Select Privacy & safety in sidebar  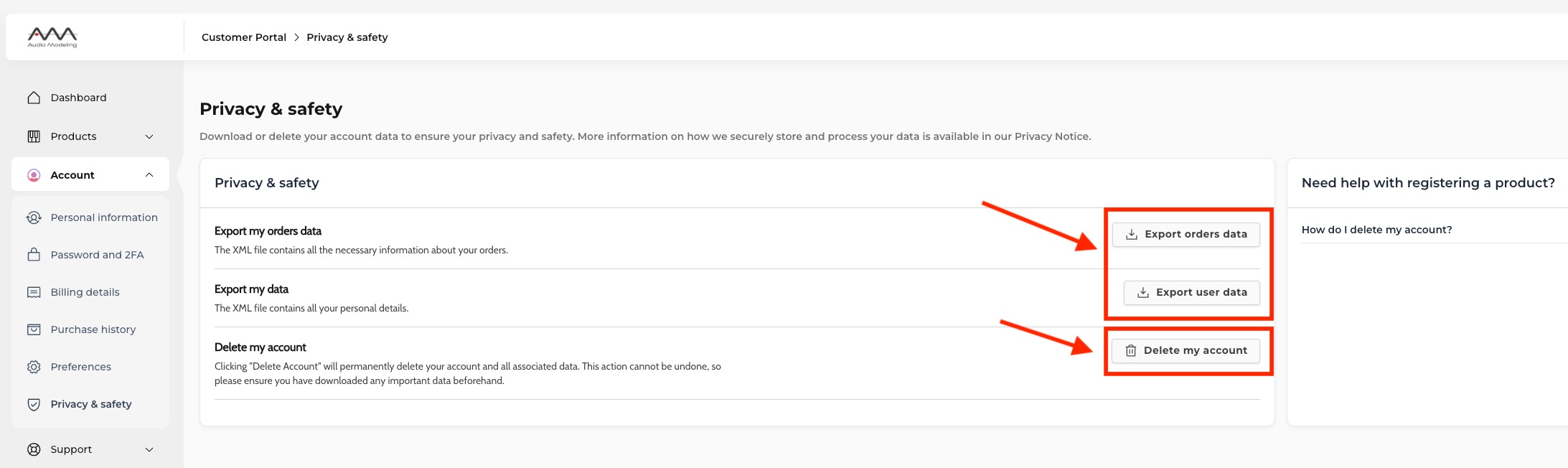pos(90,404)
